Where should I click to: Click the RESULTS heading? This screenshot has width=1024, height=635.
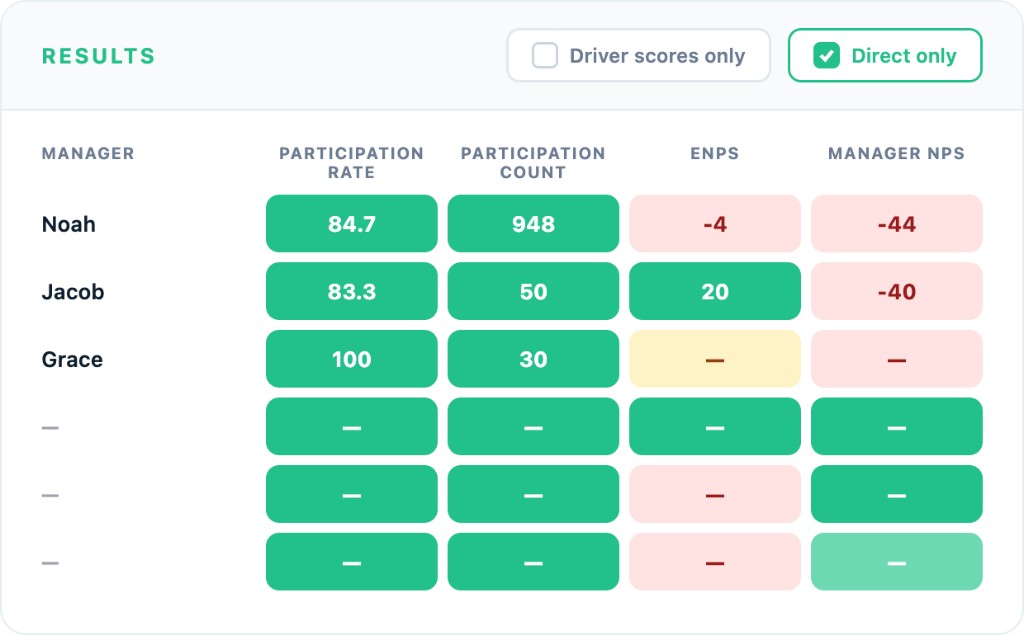tap(98, 56)
